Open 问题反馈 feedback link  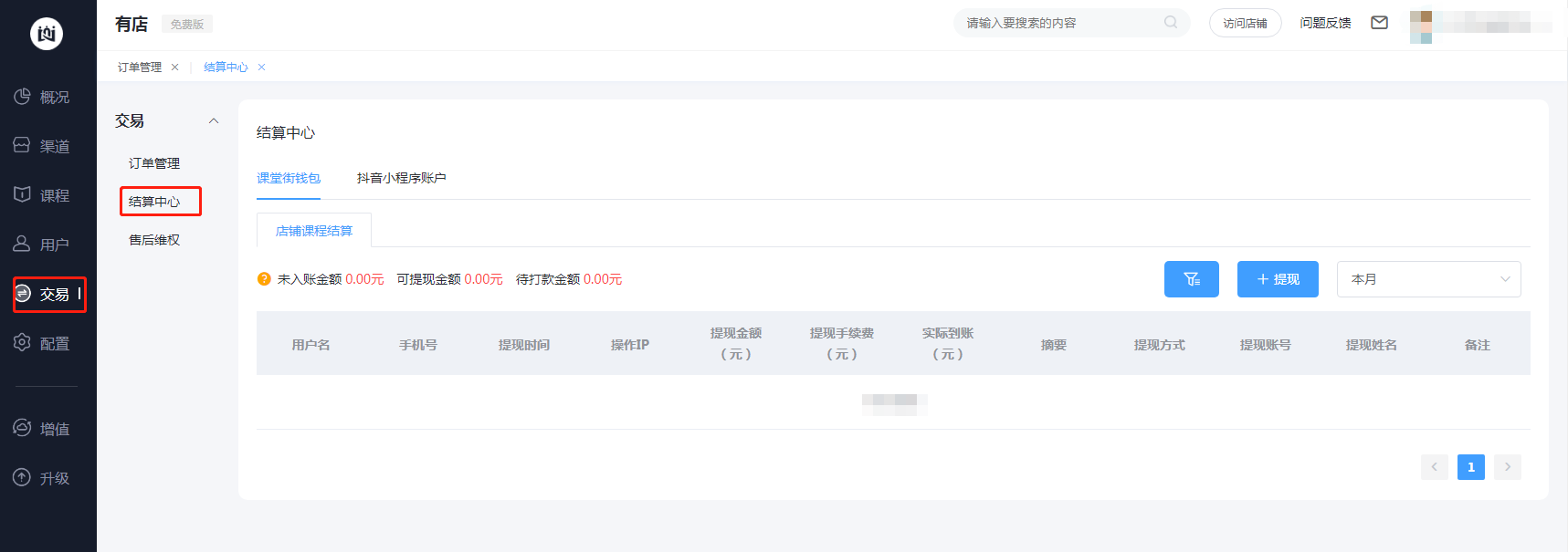(x=1325, y=23)
